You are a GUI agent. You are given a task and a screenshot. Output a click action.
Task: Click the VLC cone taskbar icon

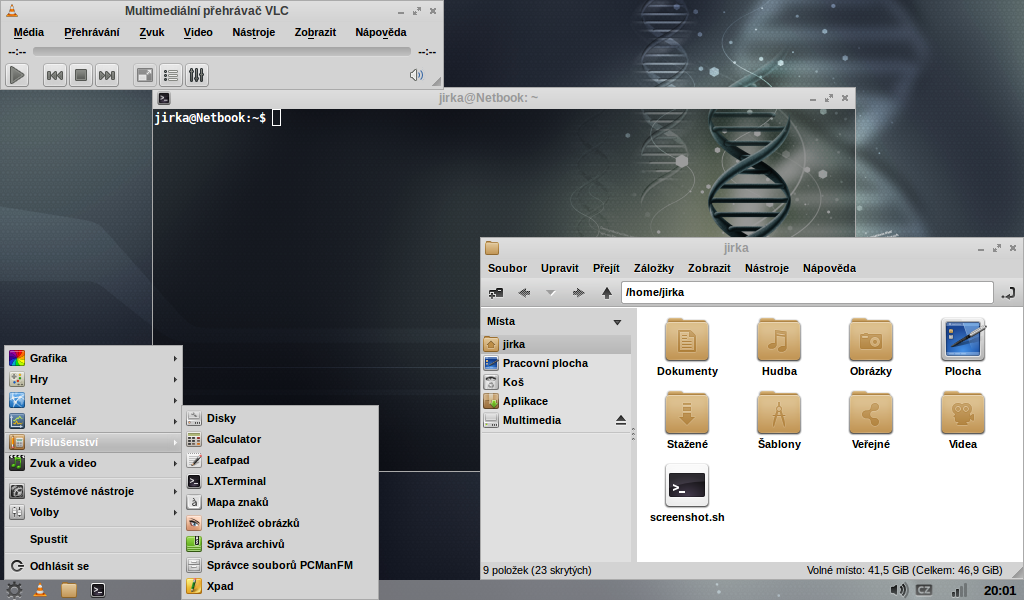pos(40,590)
